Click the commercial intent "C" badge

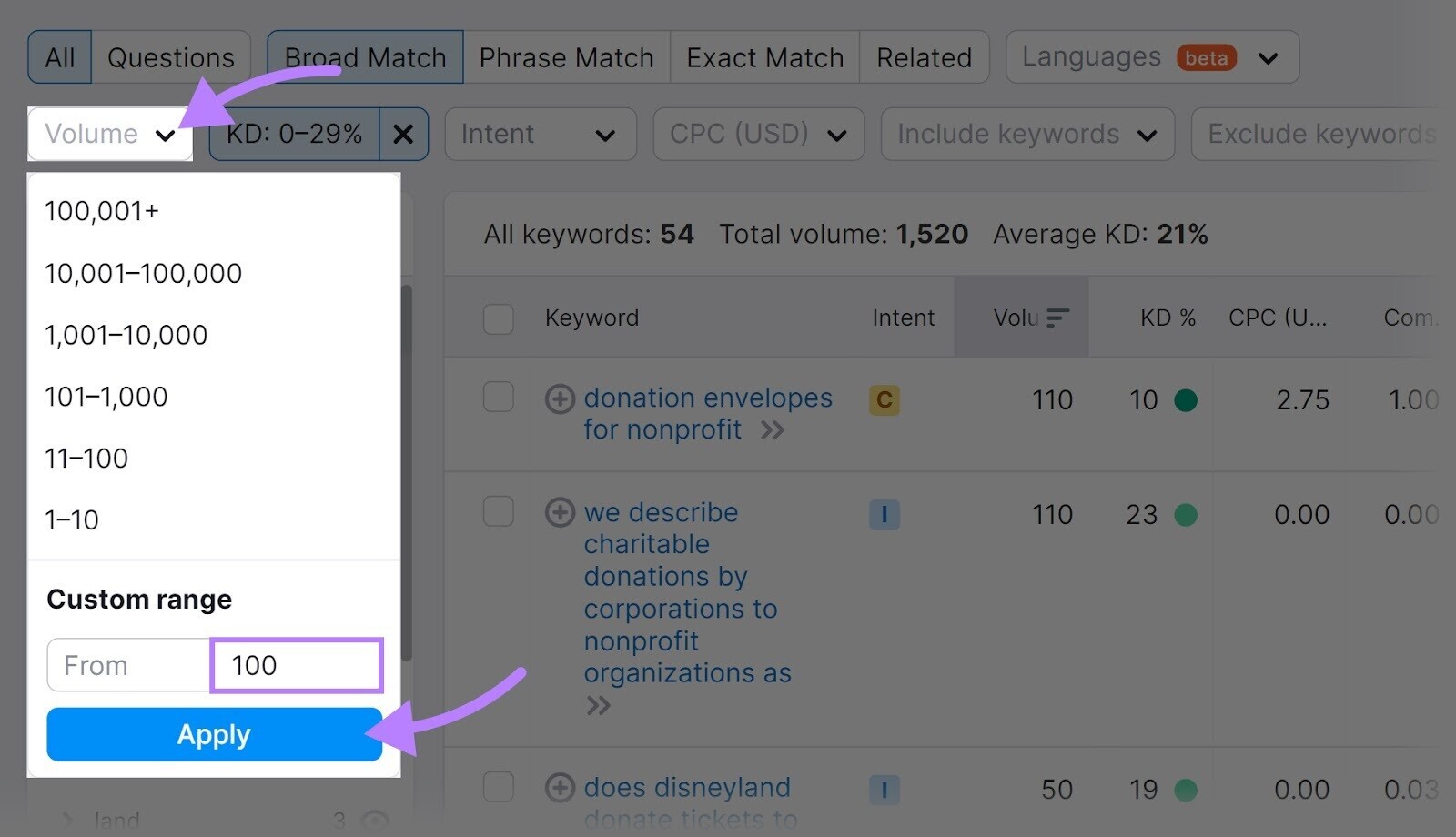click(x=884, y=399)
